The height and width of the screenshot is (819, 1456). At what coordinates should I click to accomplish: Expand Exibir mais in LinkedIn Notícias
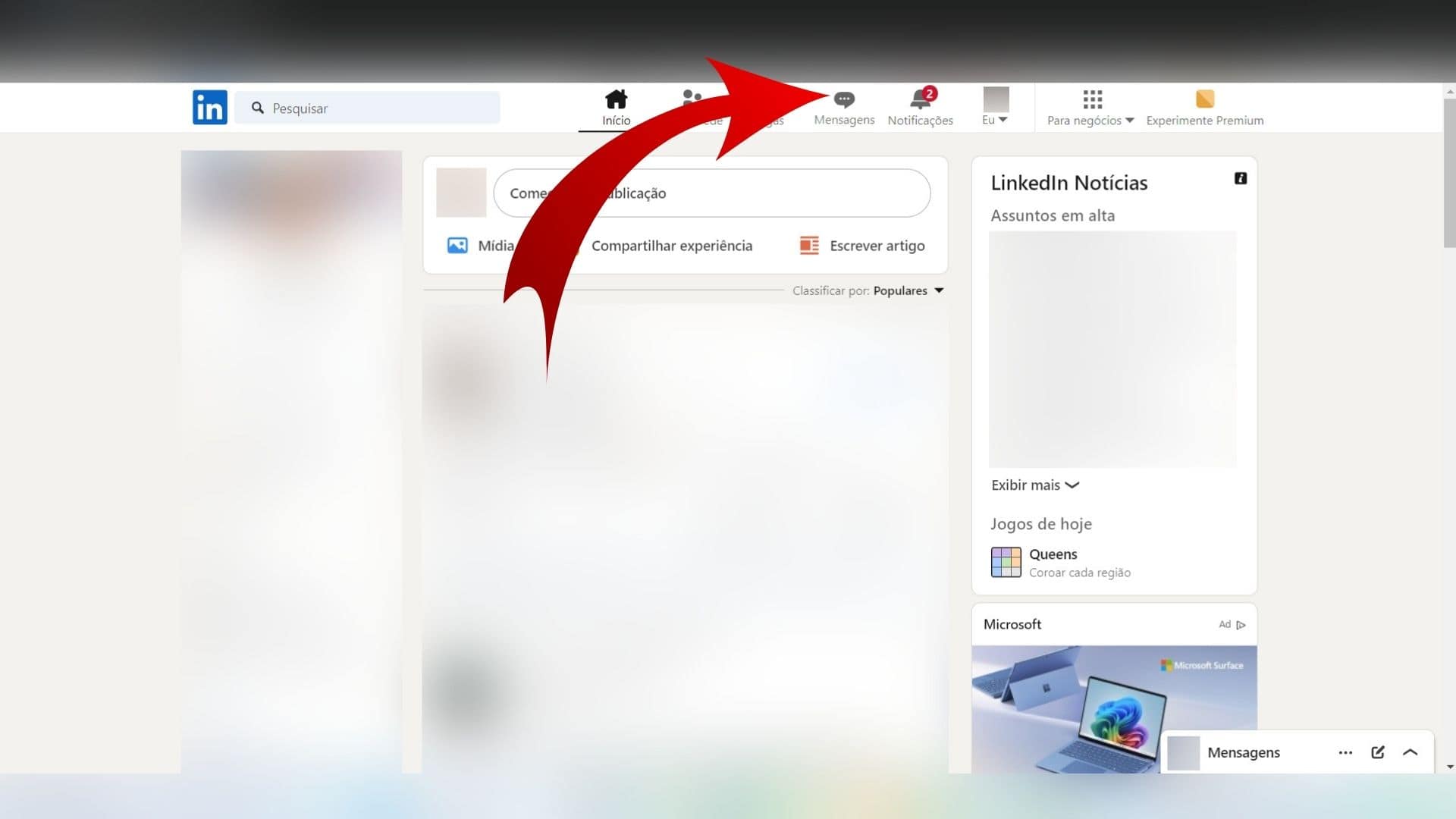click(x=1034, y=485)
